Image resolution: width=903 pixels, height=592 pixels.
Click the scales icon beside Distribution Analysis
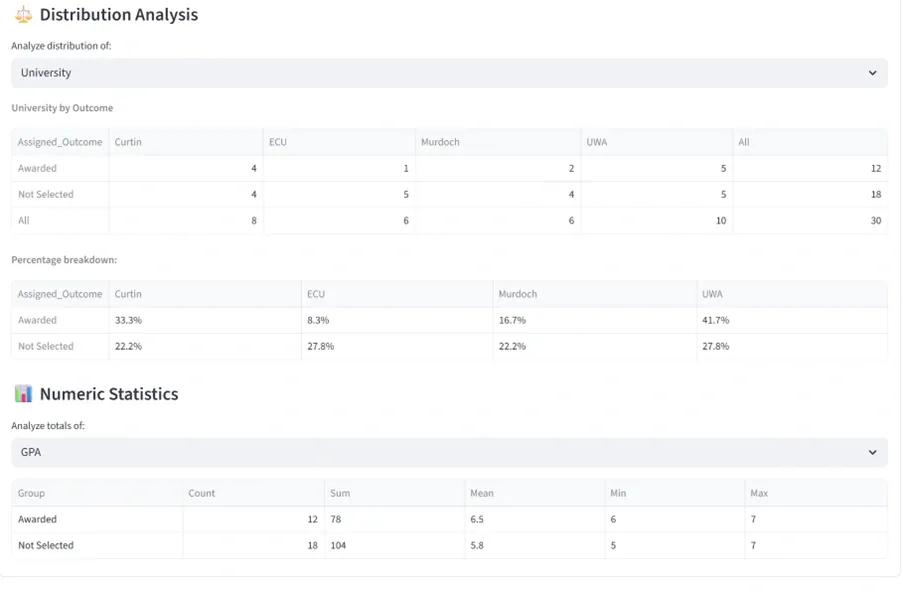pos(23,15)
